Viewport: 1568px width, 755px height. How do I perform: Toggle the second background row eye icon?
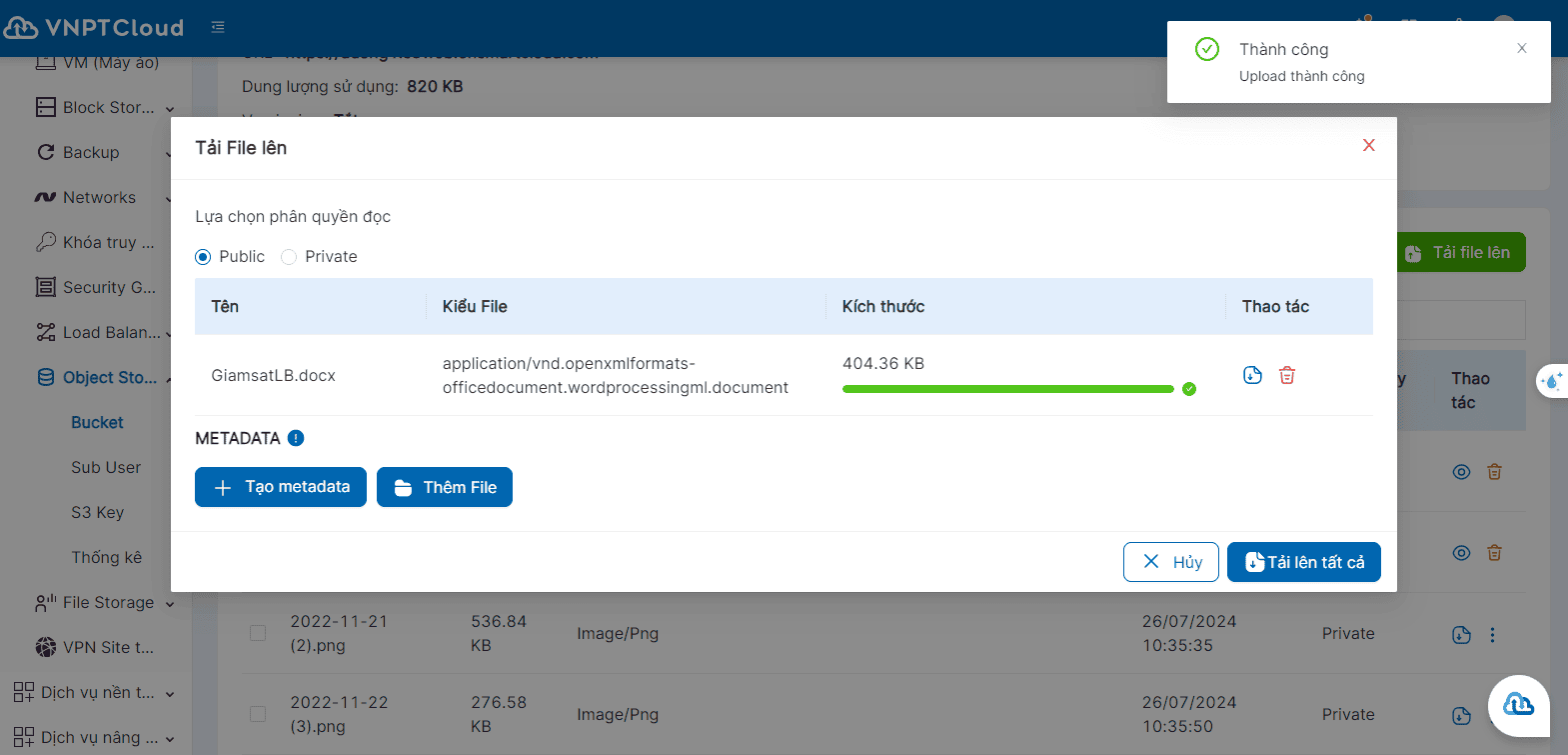click(1461, 553)
